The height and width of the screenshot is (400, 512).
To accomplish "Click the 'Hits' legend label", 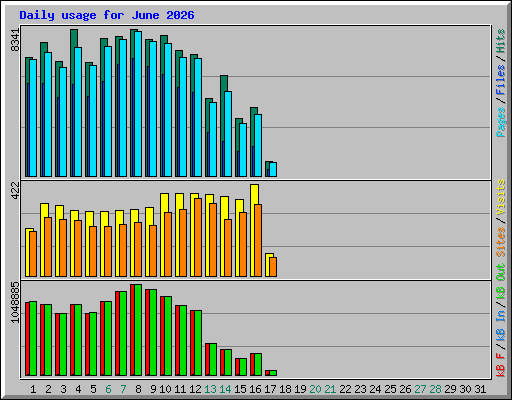I will [x=501, y=41].
